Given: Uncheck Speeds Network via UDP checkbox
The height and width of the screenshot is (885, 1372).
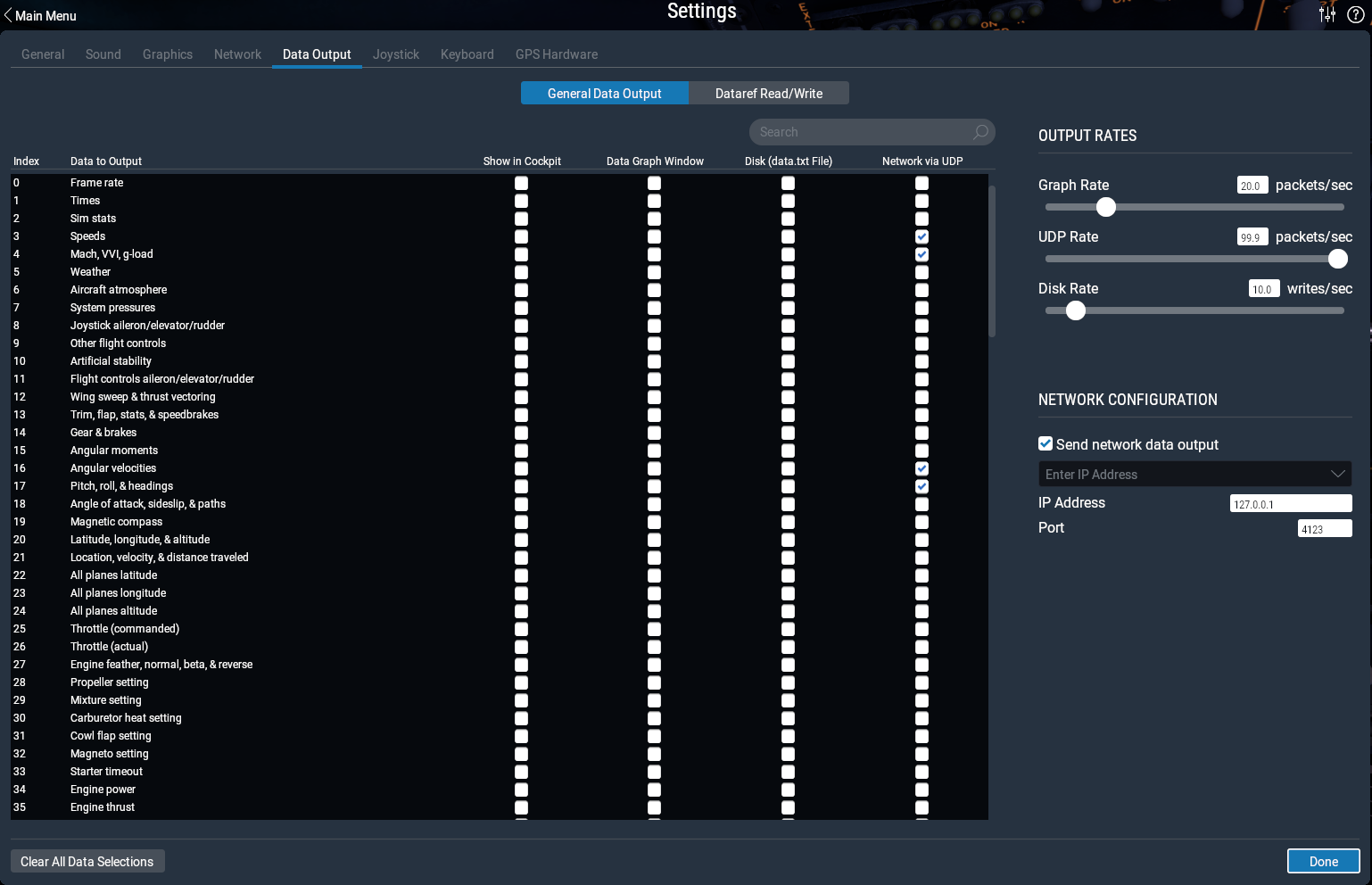Looking at the screenshot, I should coord(922,236).
